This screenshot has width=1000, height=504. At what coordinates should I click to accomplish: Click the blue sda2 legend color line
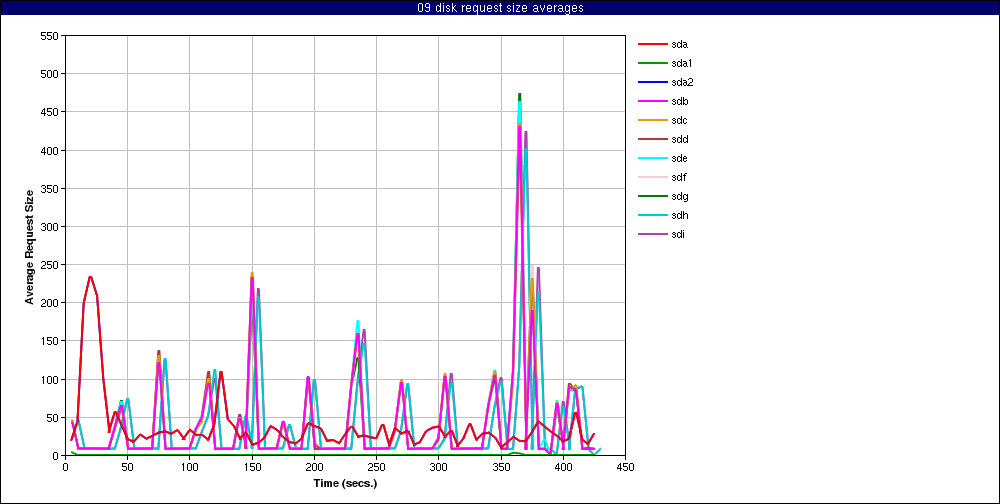click(x=652, y=82)
